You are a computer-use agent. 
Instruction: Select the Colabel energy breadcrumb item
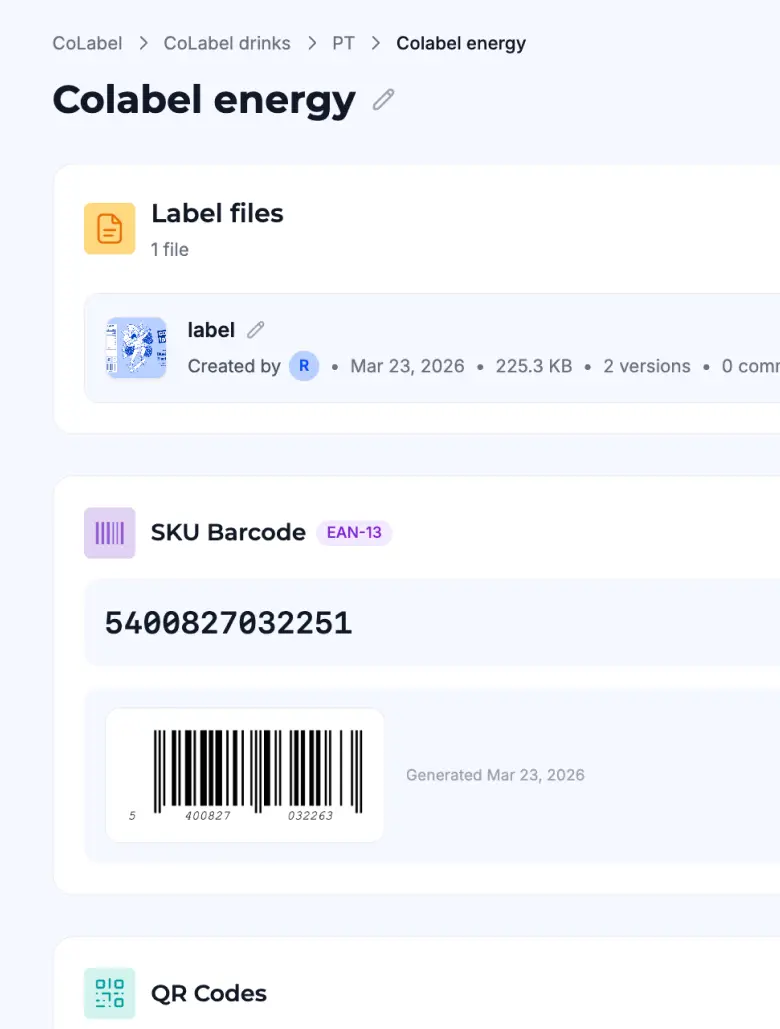point(461,43)
